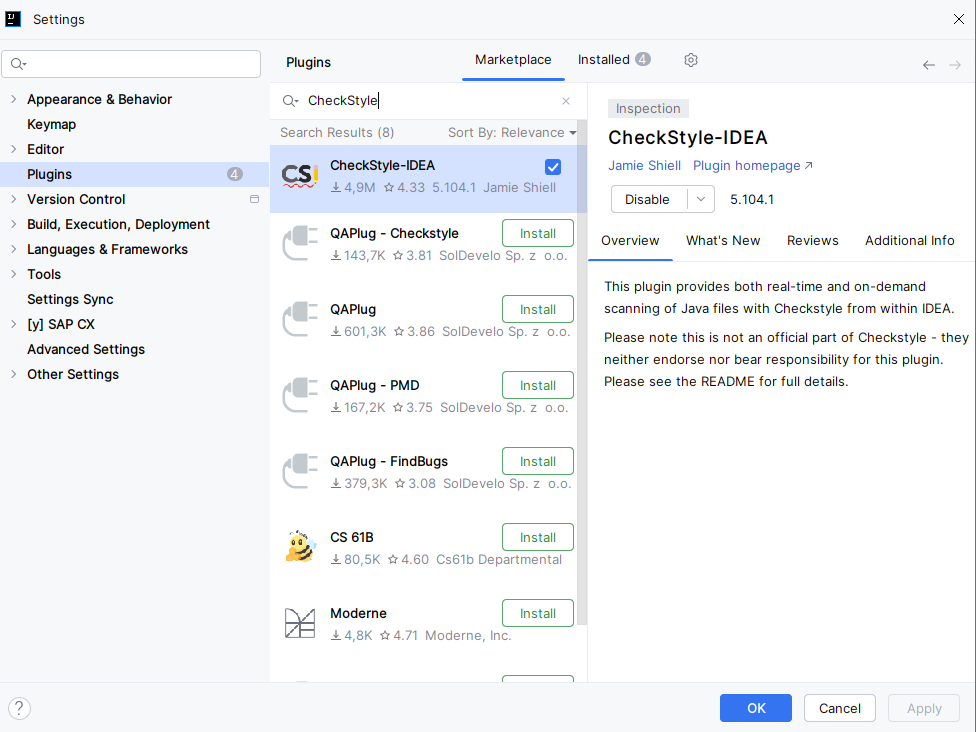
Task: Switch to the Installed tab
Action: click(606, 59)
